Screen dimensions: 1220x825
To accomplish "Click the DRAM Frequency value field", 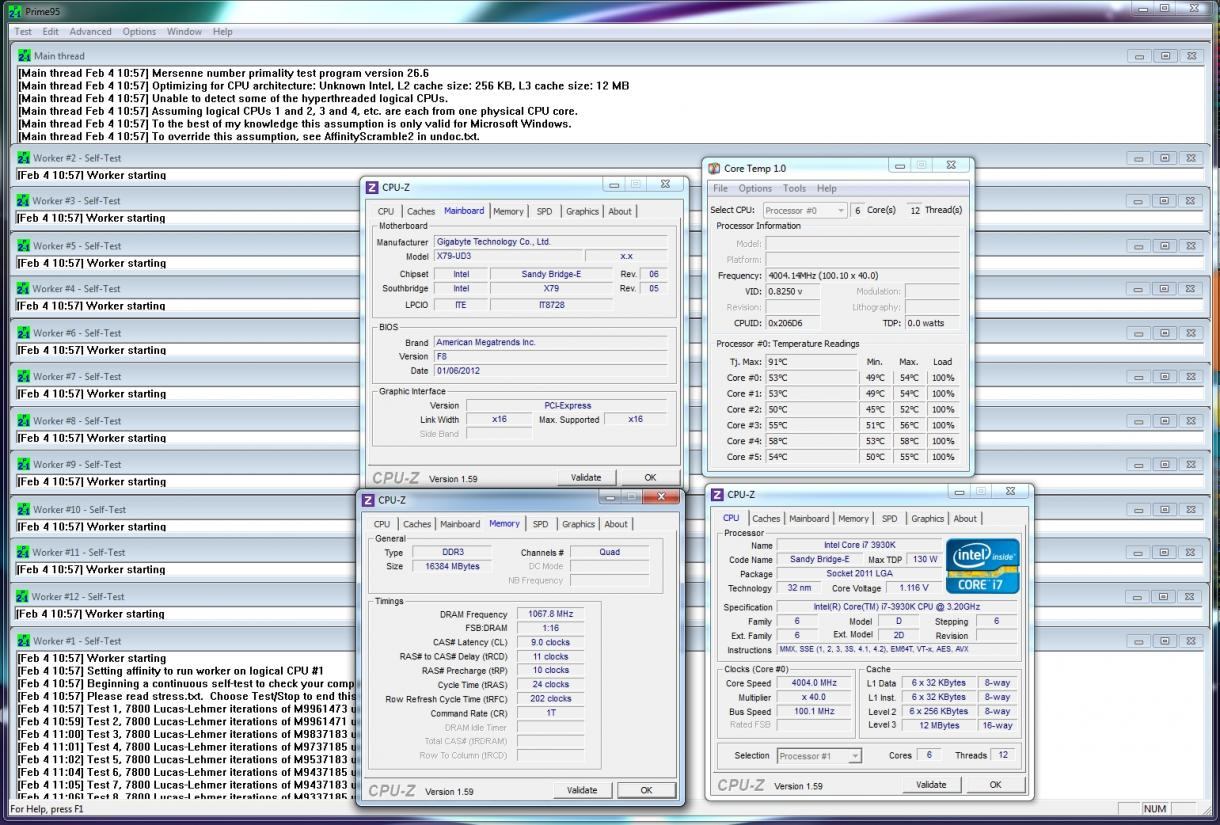I will (549, 614).
